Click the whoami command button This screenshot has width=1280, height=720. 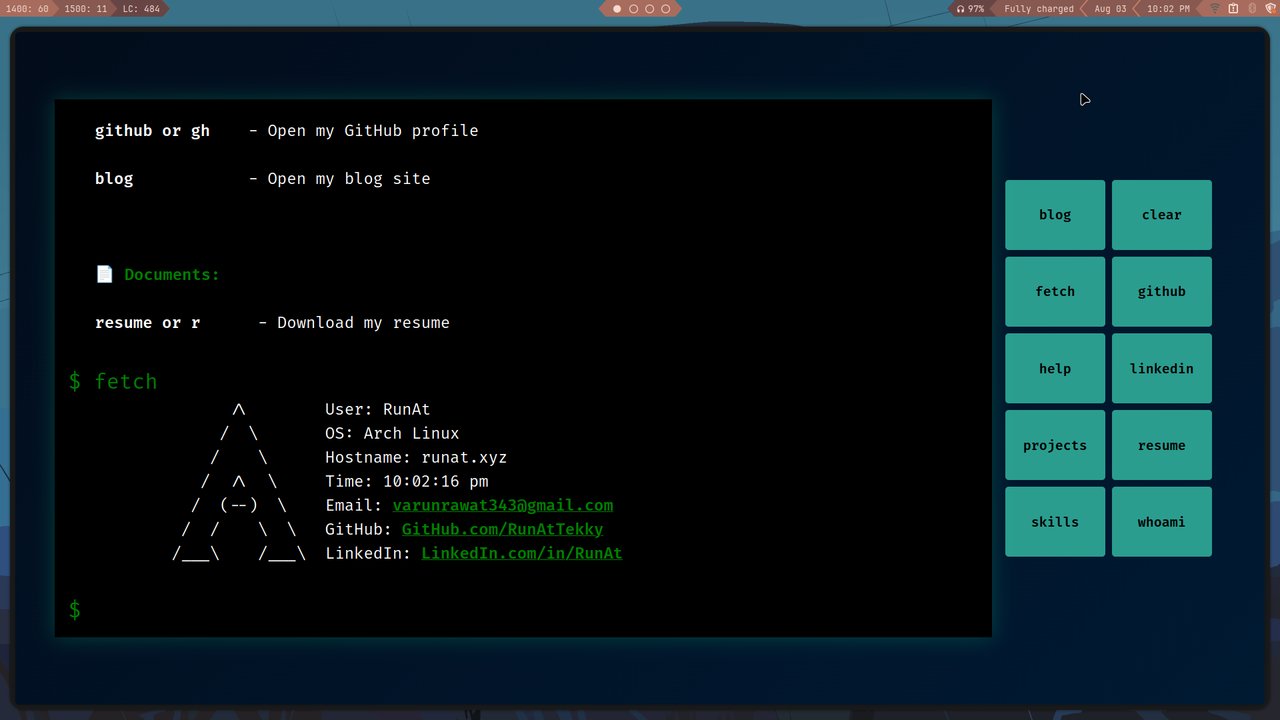pos(1162,522)
